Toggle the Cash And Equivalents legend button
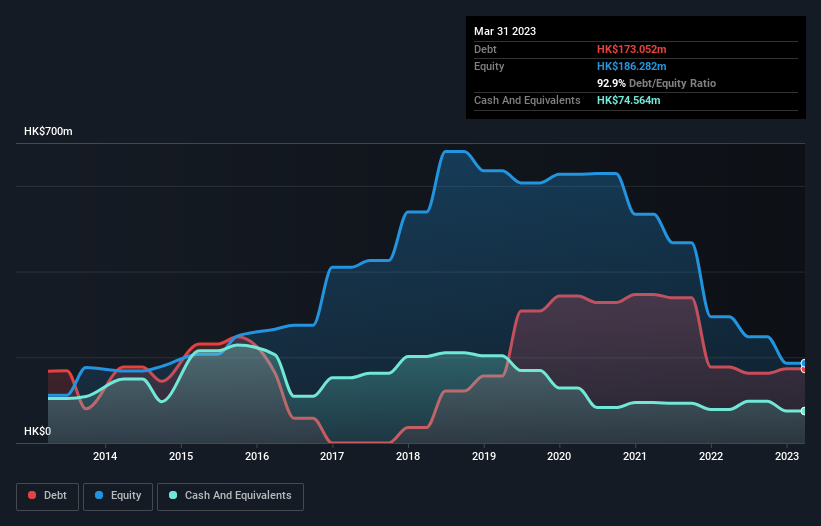 point(230,496)
